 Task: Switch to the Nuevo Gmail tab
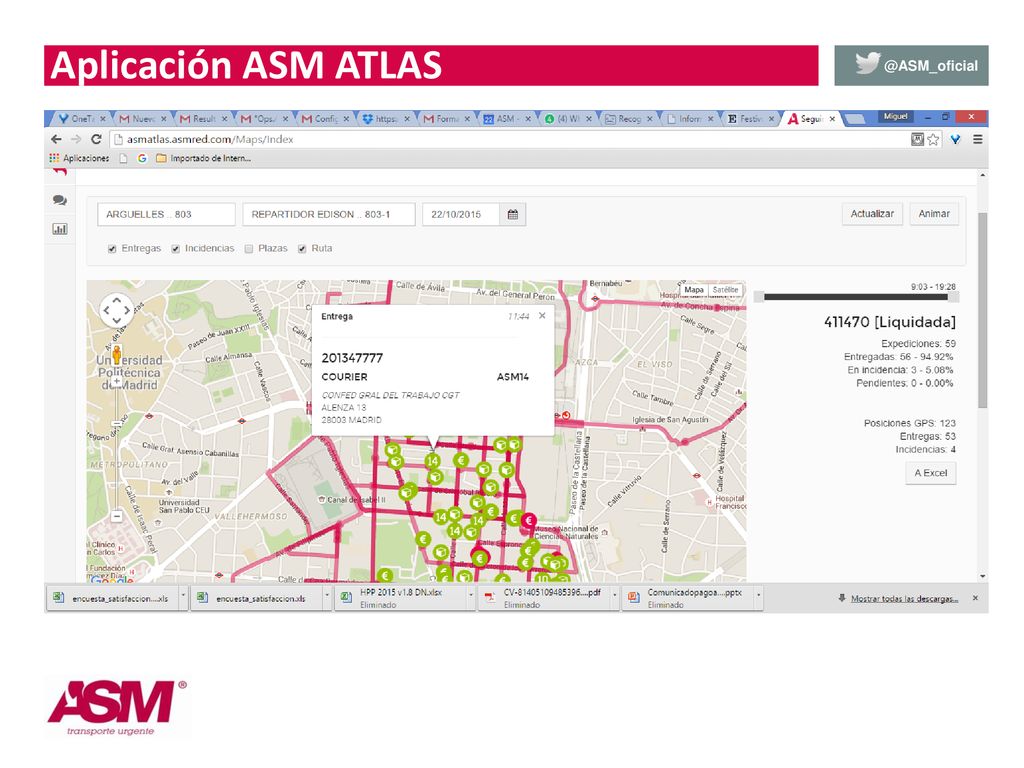click(142, 119)
